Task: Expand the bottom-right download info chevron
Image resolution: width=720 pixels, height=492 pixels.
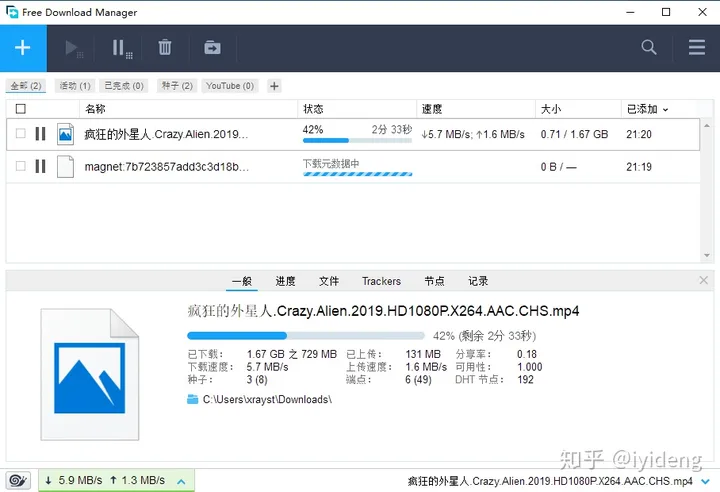Action: pos(706,481)
